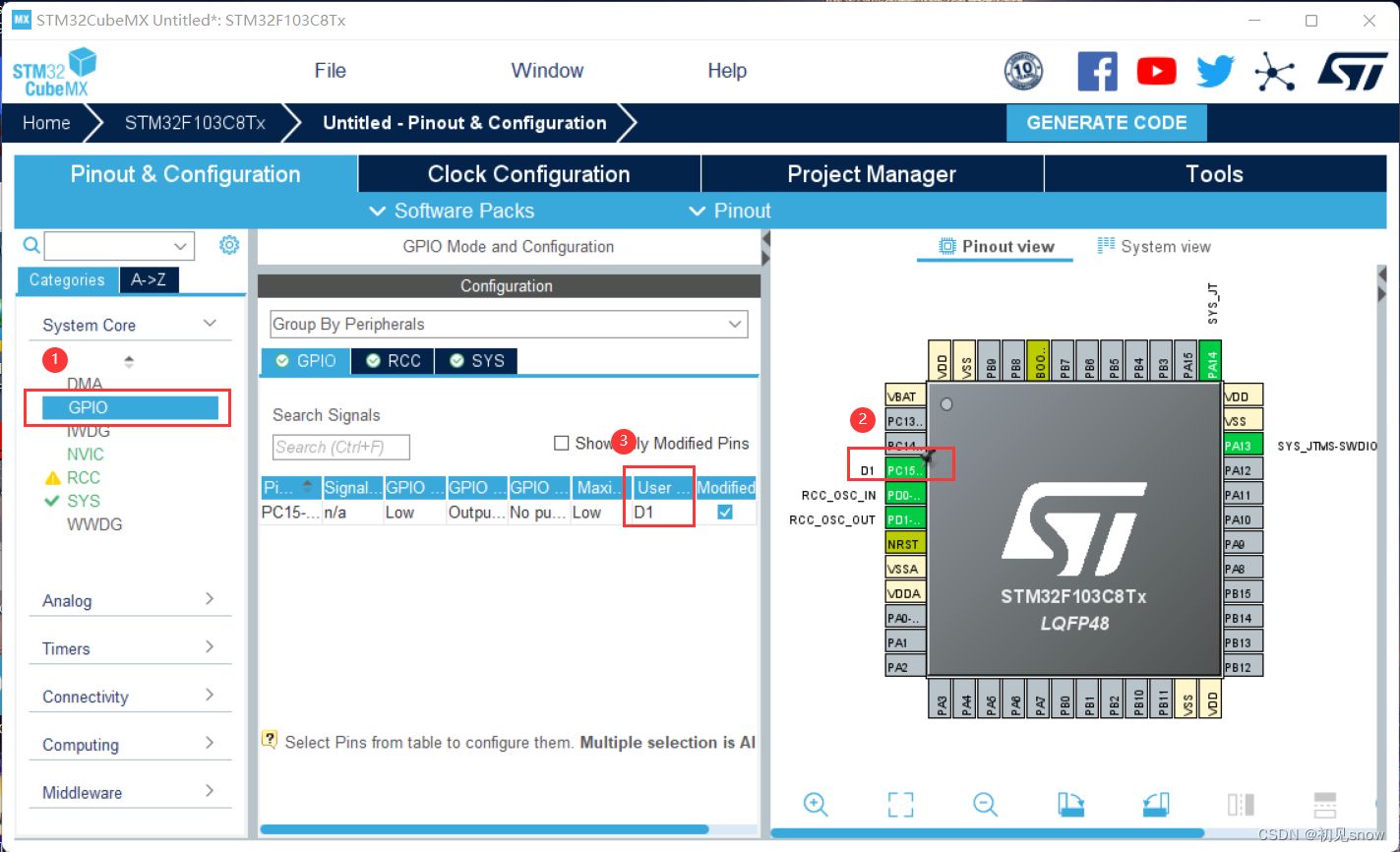Go to the Home breadcrumb
1400x852 pixels.
pos(47,123)
